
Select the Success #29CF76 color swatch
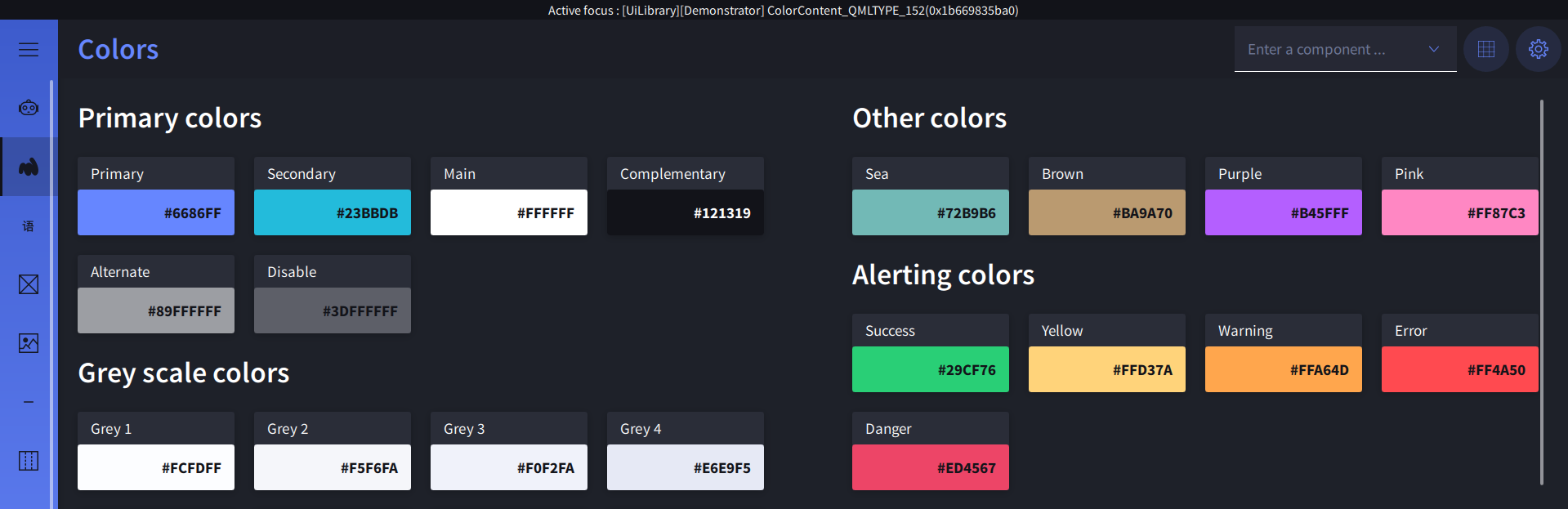931,369
